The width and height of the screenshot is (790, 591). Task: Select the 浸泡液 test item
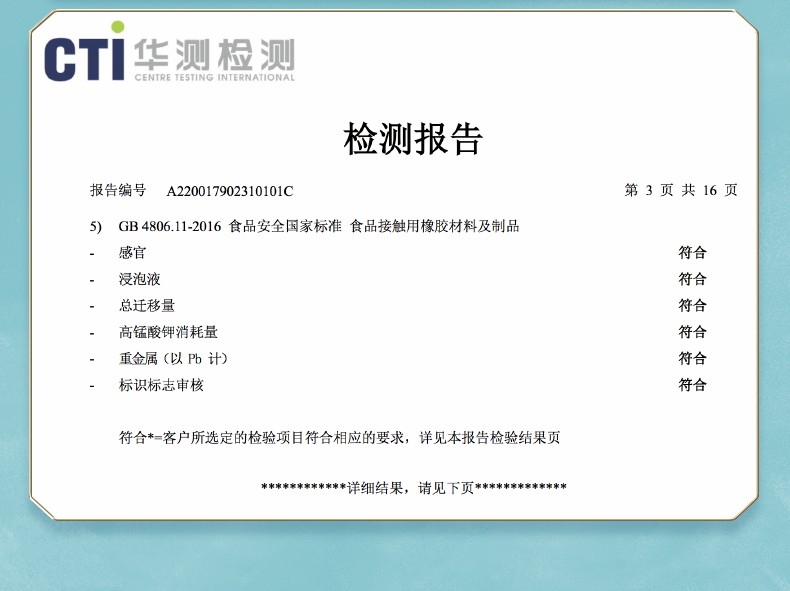point(139,279)
